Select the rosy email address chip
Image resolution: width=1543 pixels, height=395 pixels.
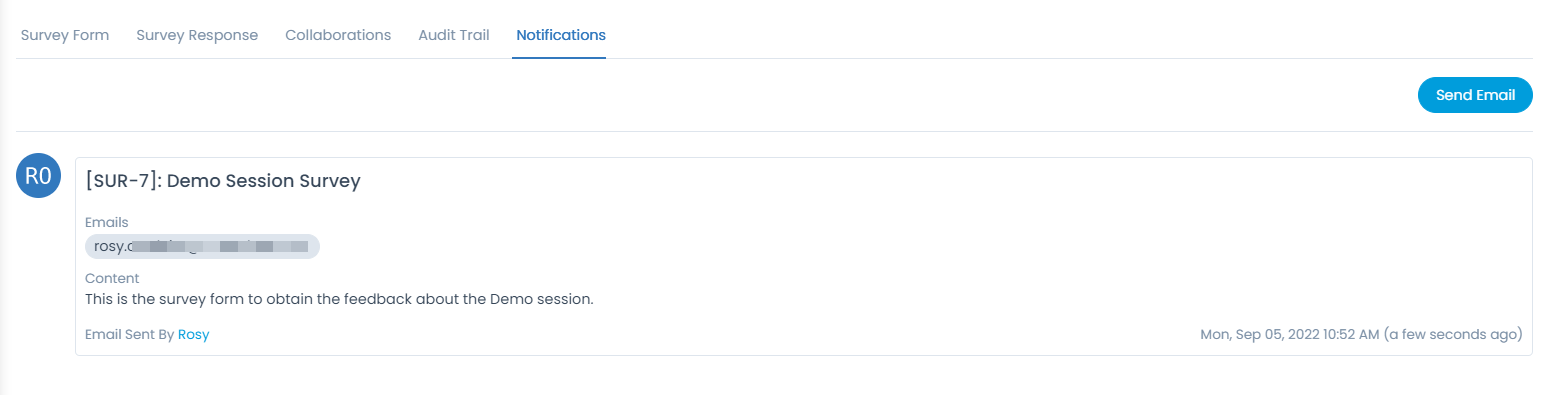pyautogui.click(x=202, y=246)
